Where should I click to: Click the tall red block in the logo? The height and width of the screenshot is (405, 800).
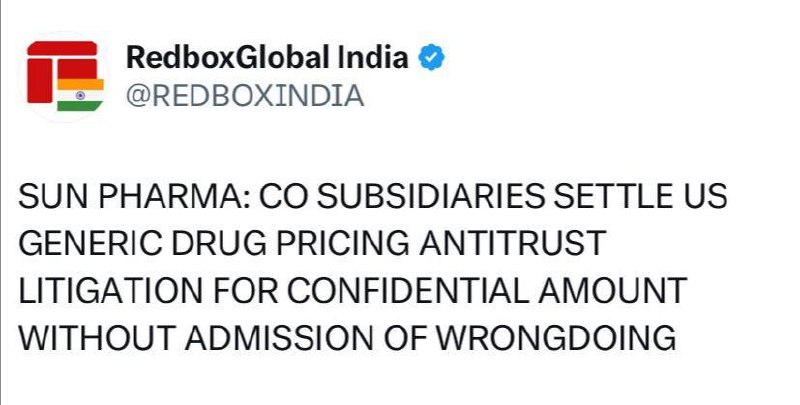40,81
